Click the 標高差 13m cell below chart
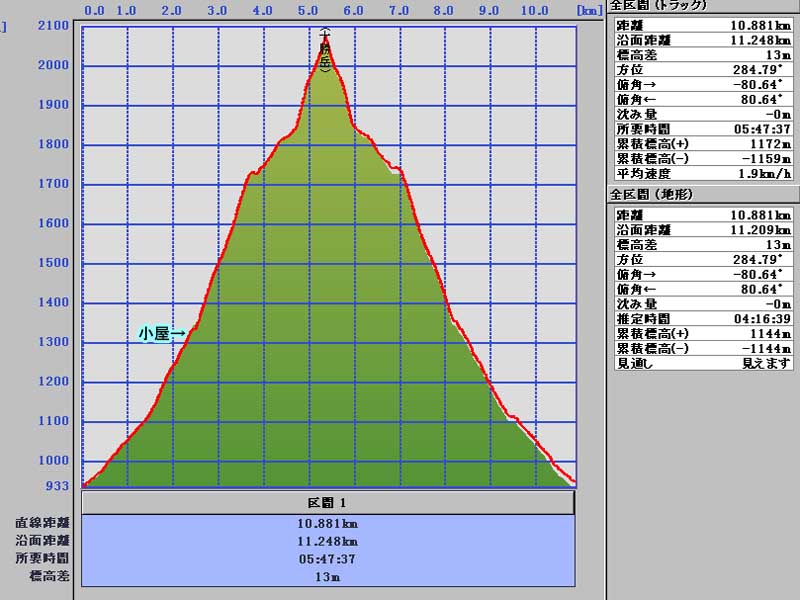This screenshot has height=600, width=800. click(x=328, y=577)
